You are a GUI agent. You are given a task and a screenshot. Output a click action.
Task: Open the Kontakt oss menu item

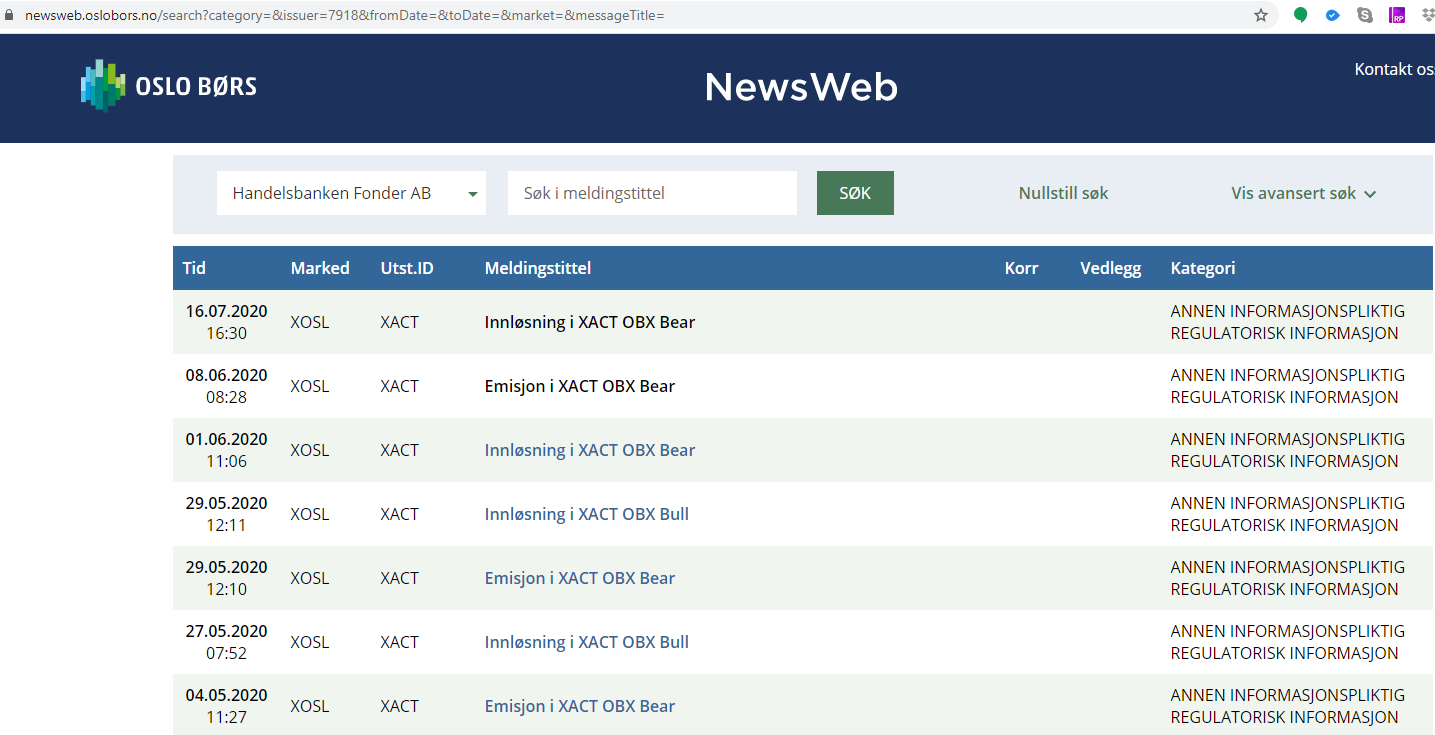click(1394, 69)
